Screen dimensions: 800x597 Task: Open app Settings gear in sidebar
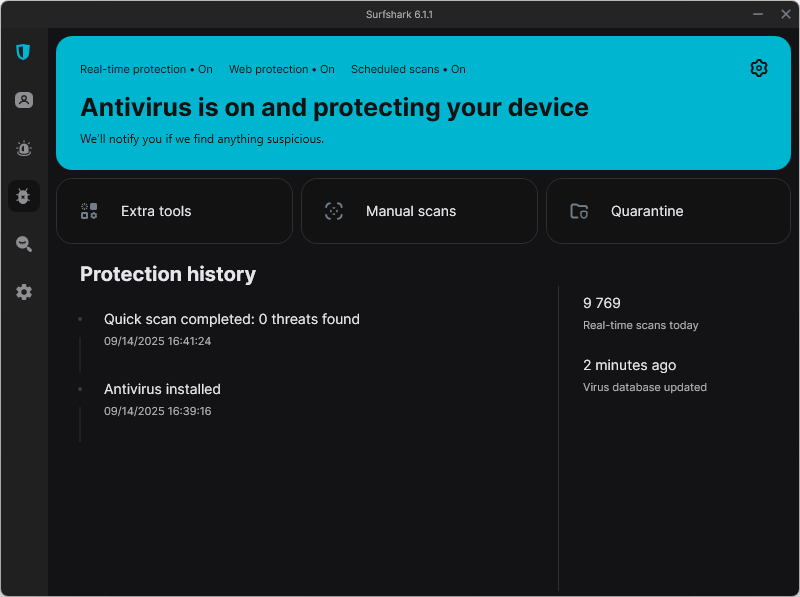(24, 292)
